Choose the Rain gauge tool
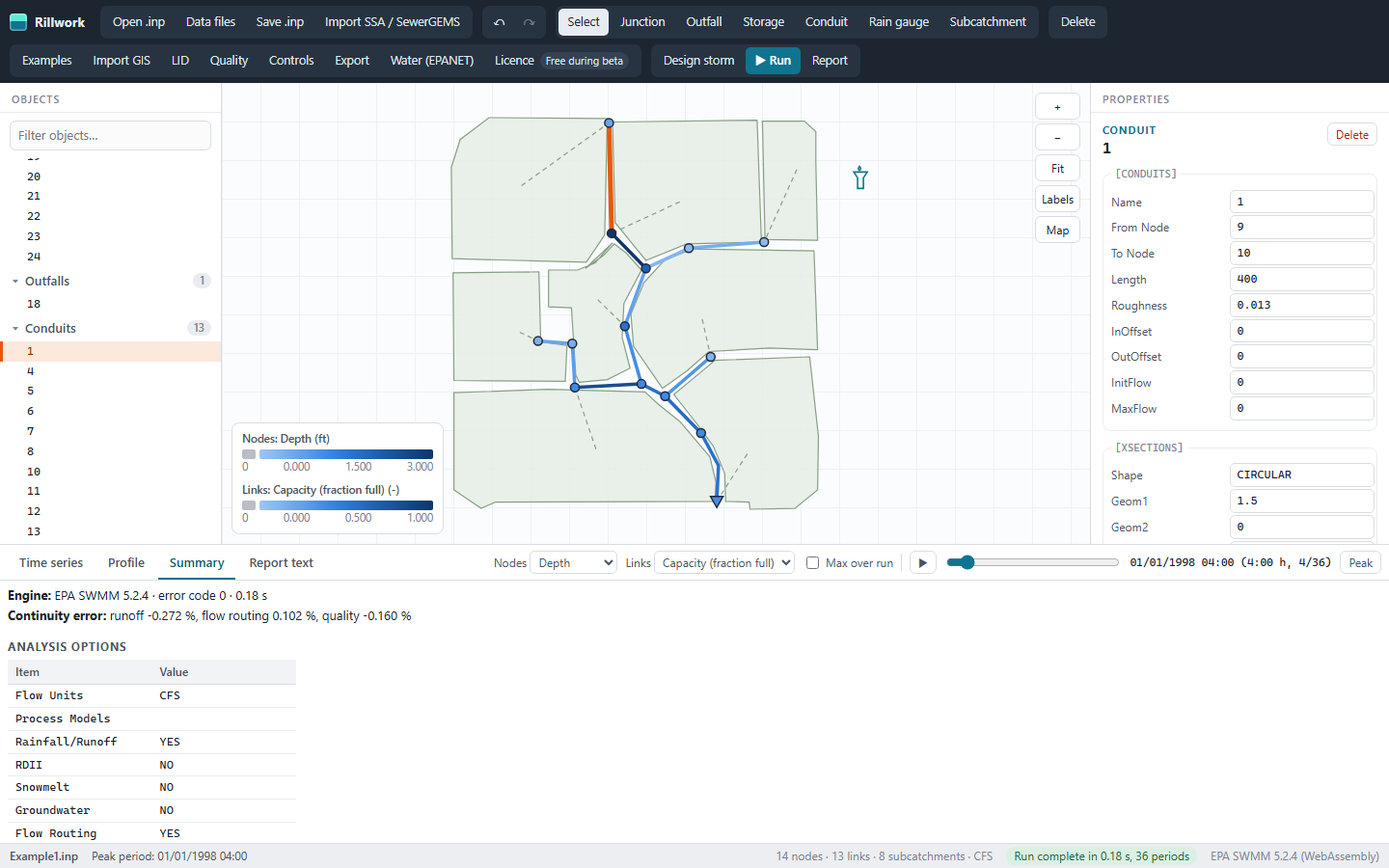The height and width of the screenshot is (868, 1389). click(x=899, y=21)
